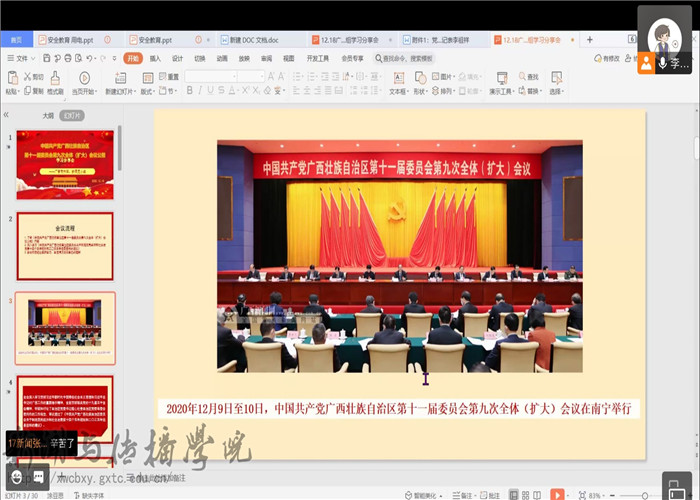Toggle Italic formatting
This screenshot has width=700, height=500.
(200, 91)
